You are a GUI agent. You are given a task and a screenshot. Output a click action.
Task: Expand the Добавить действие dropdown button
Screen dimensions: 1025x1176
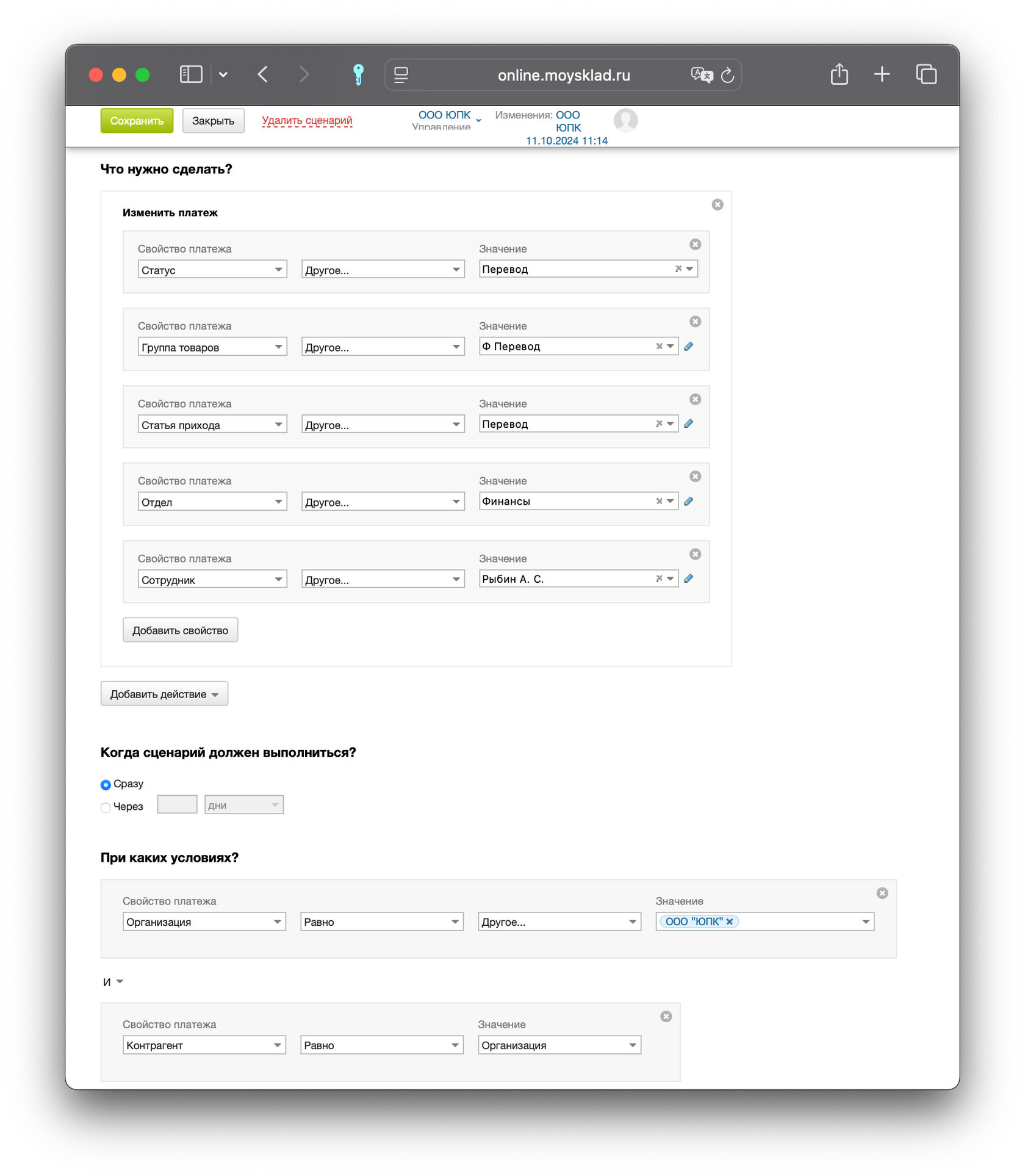[x=164, y=694]
